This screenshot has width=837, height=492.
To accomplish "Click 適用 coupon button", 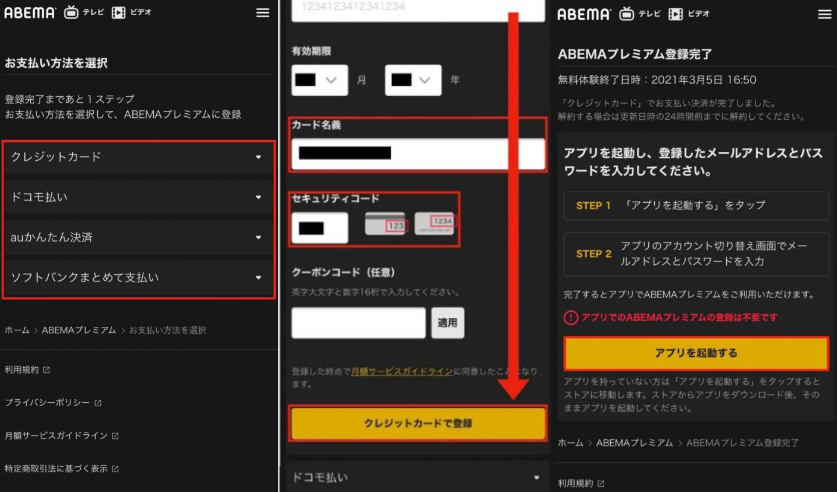I will [x=447, y=323].
